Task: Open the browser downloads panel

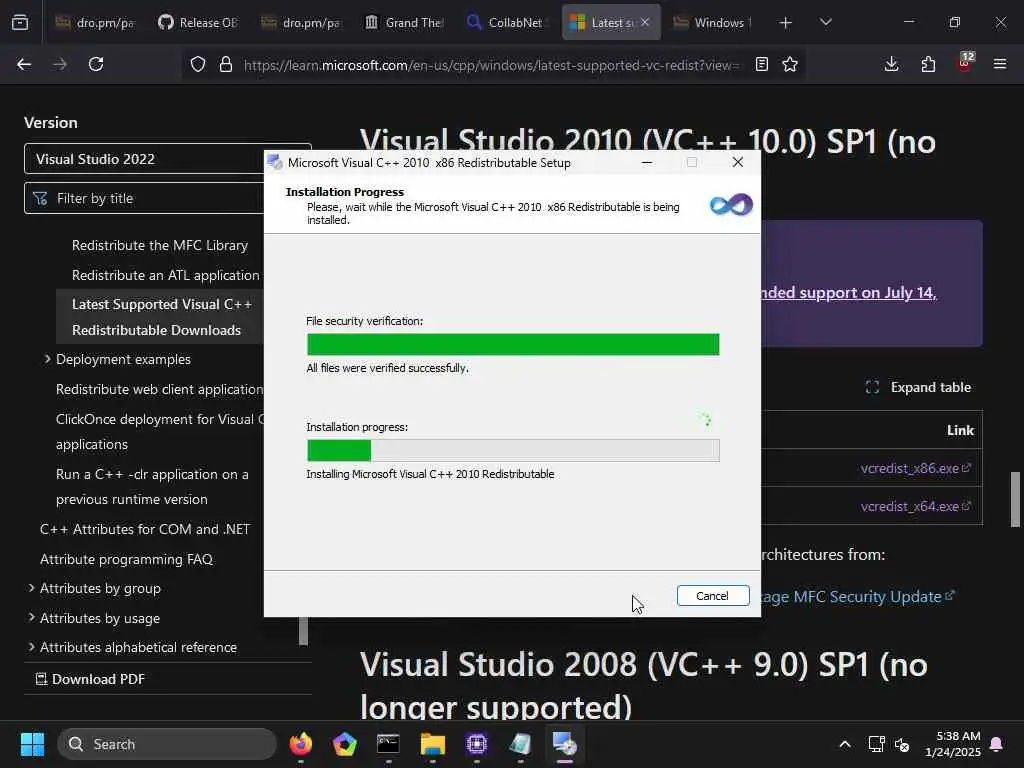Action: [x=891, y=64]
